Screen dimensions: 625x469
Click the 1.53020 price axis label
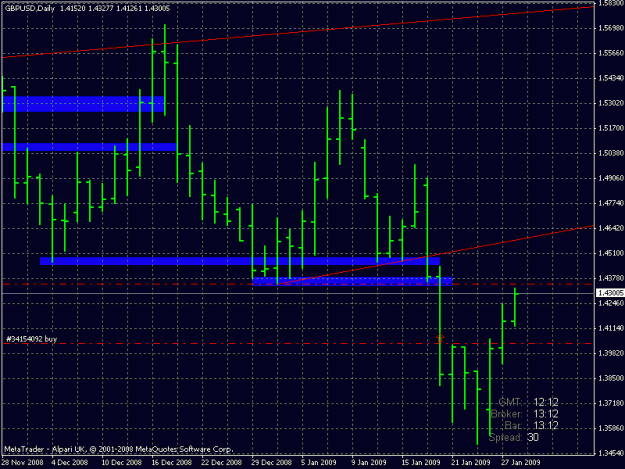[x=611, y=103]
